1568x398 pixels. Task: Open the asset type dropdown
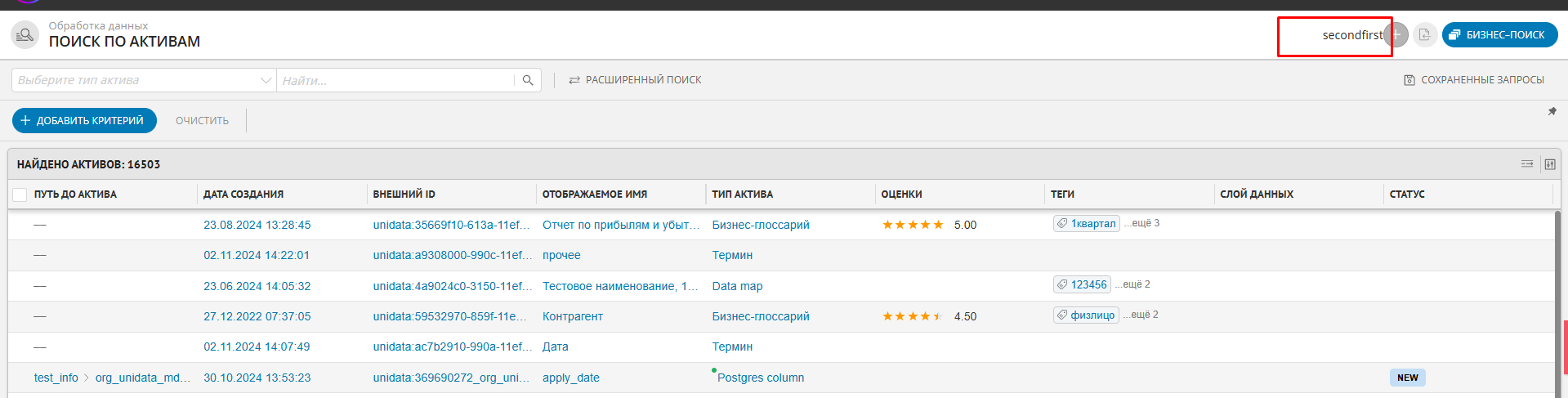[x=143, y=80]
